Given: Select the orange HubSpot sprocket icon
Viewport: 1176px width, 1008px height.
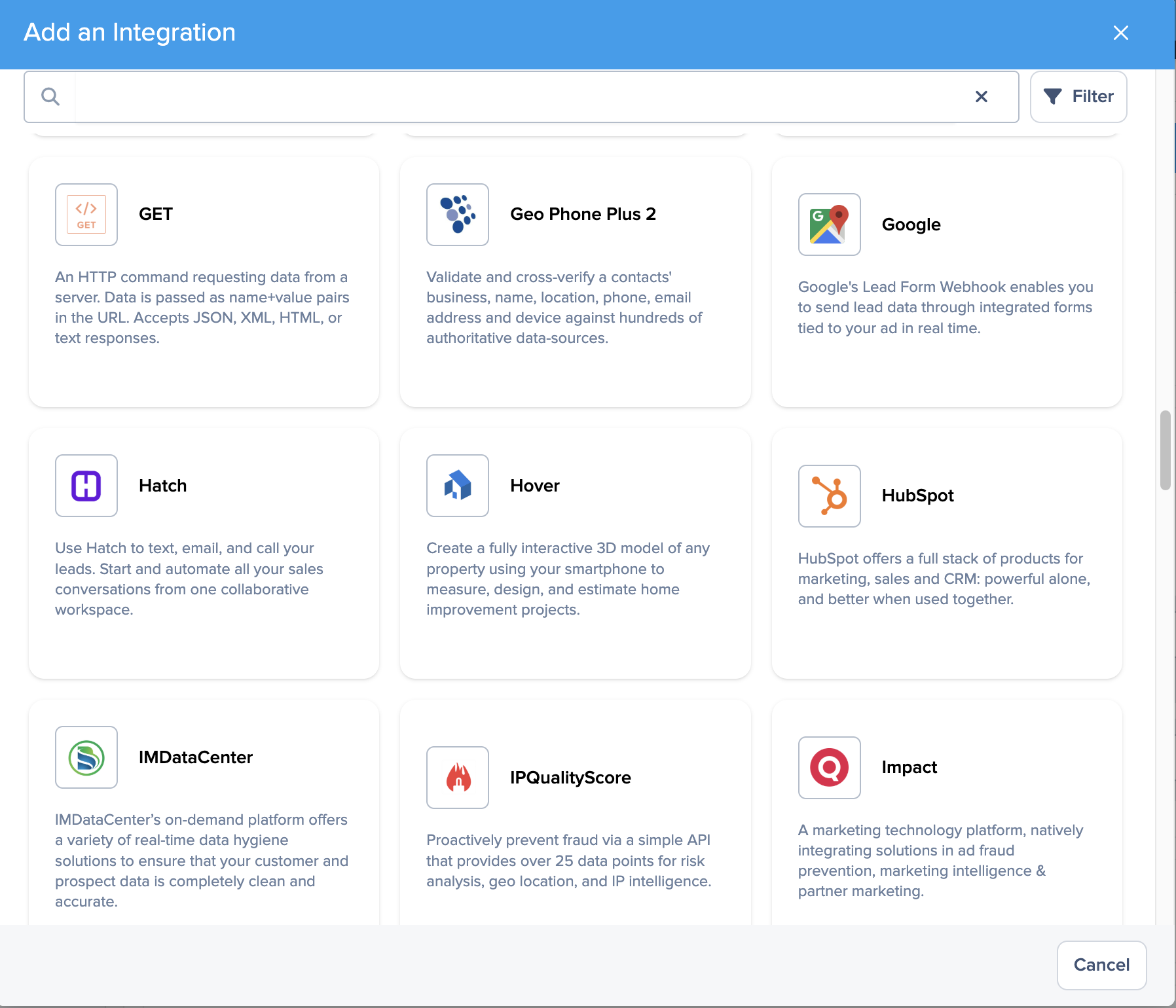Looking at the screenshot, I should [829, 496].
